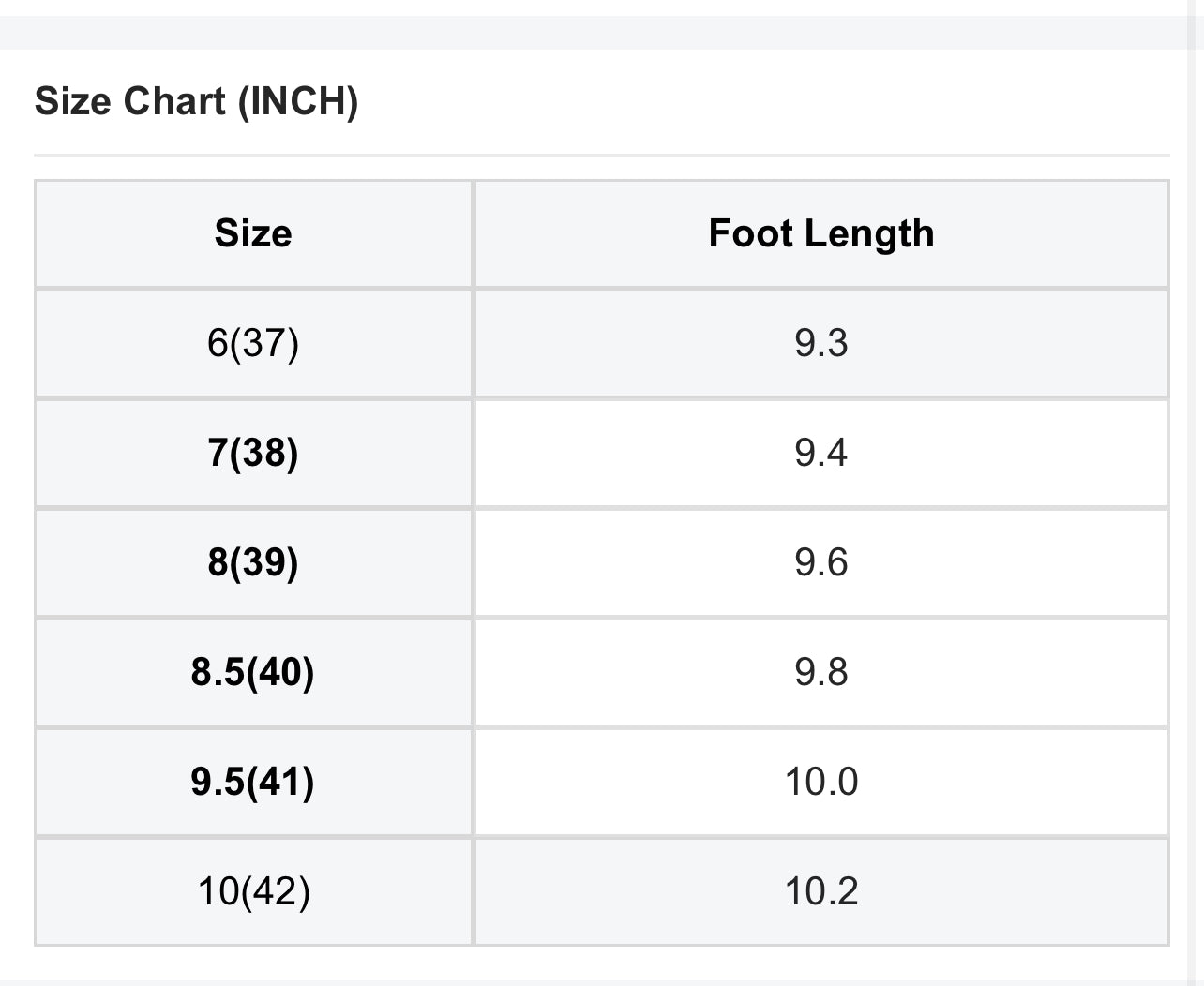Click the gray strip above the size chart
This screenshot has width=1204, height=986.
pos(600,32)
